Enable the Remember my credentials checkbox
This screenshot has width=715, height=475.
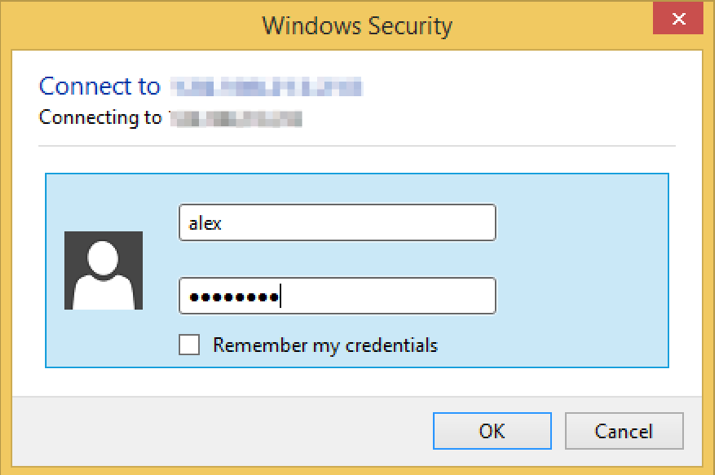point(189,346)
